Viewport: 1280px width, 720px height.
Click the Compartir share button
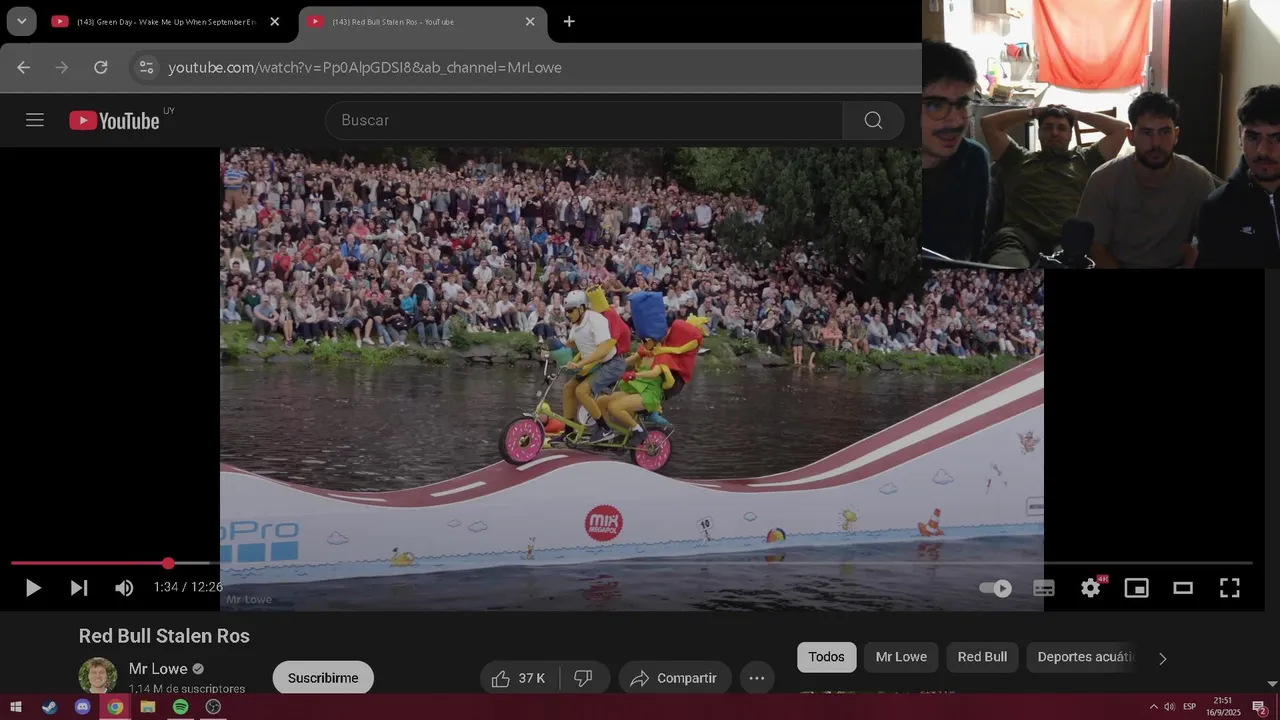[675, 678]
